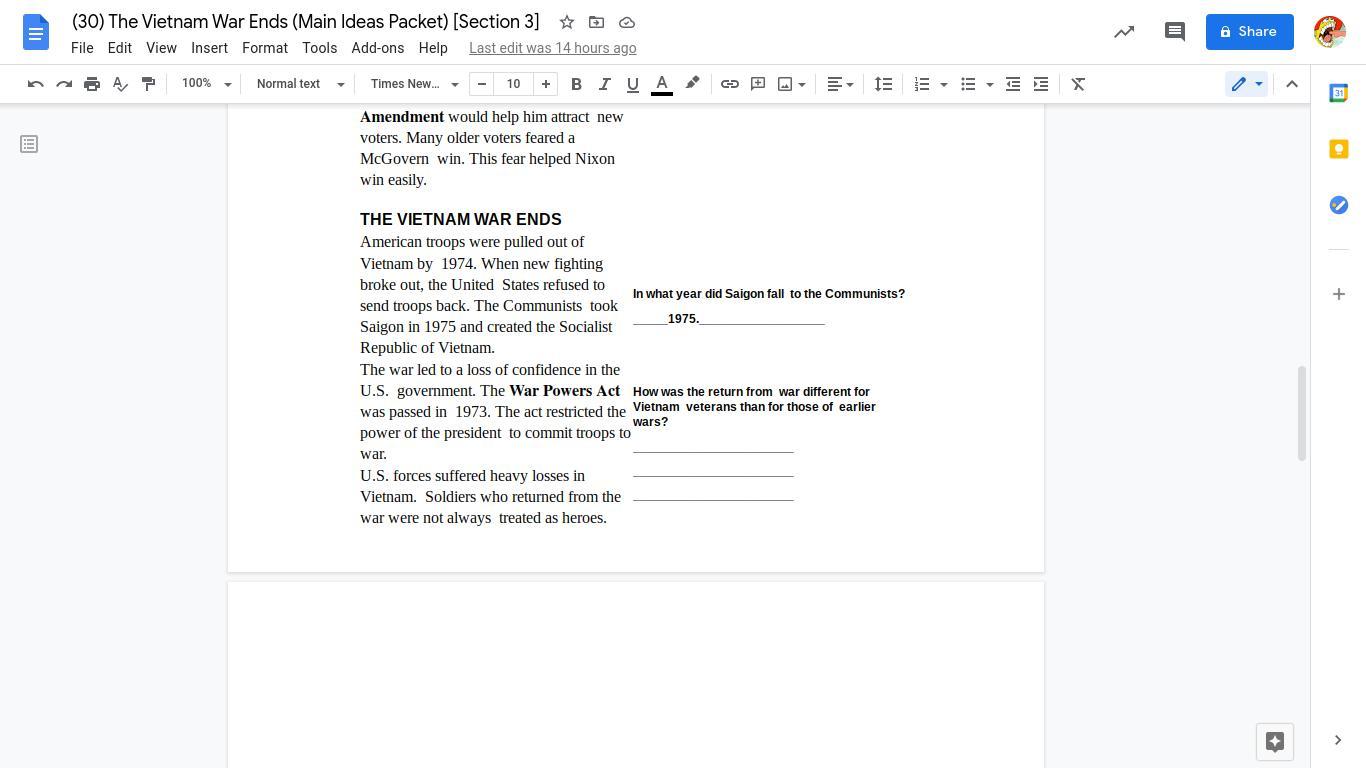Open Google Calendar side panel

[1339, 93]
